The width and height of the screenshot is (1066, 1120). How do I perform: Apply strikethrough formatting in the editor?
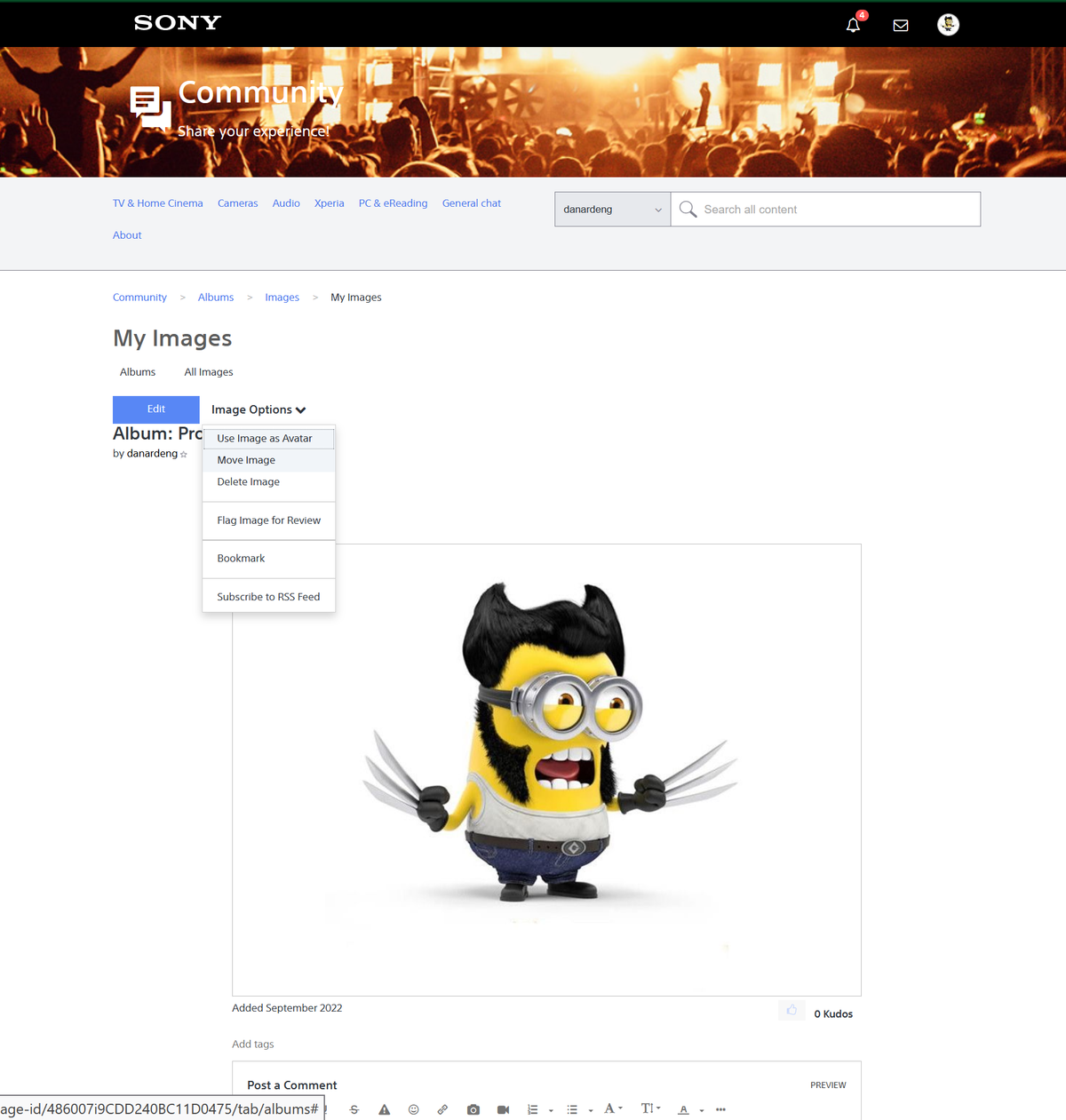(354, 1108)
